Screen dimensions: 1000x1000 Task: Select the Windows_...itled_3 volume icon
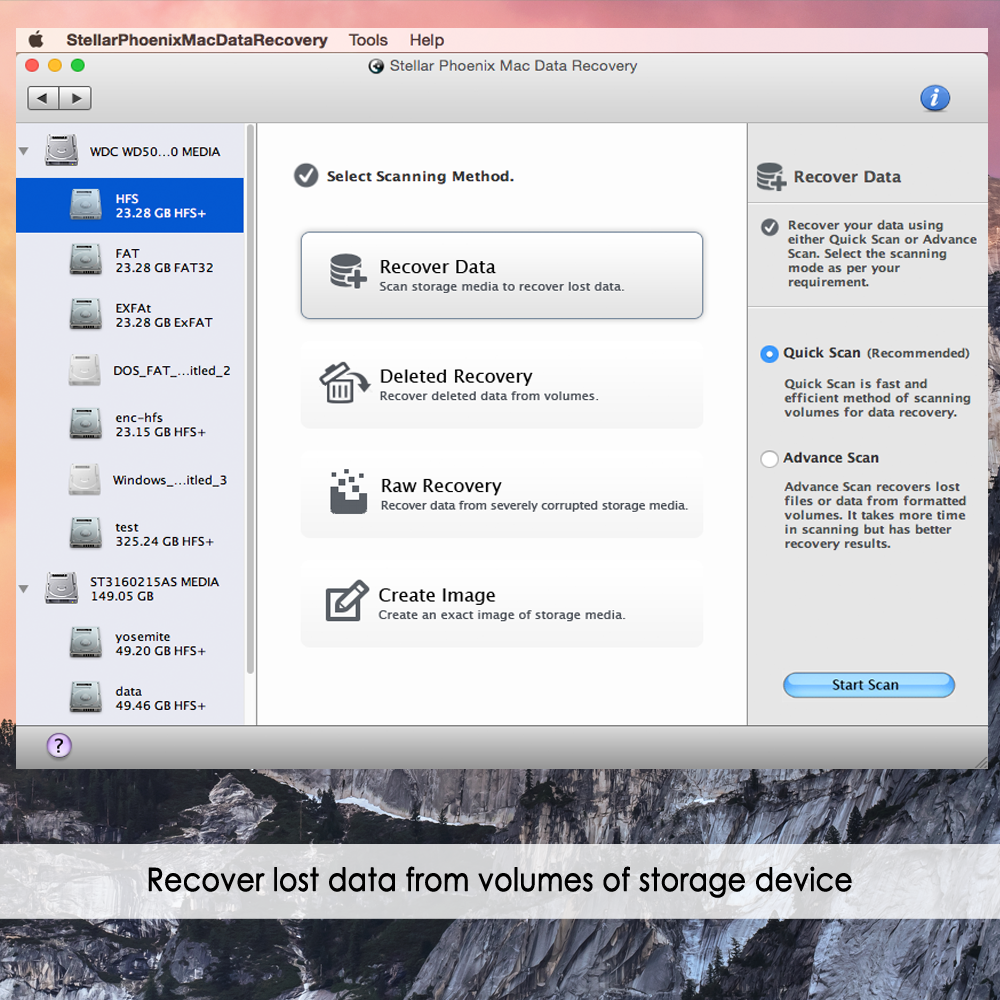[x=84, y=480]
